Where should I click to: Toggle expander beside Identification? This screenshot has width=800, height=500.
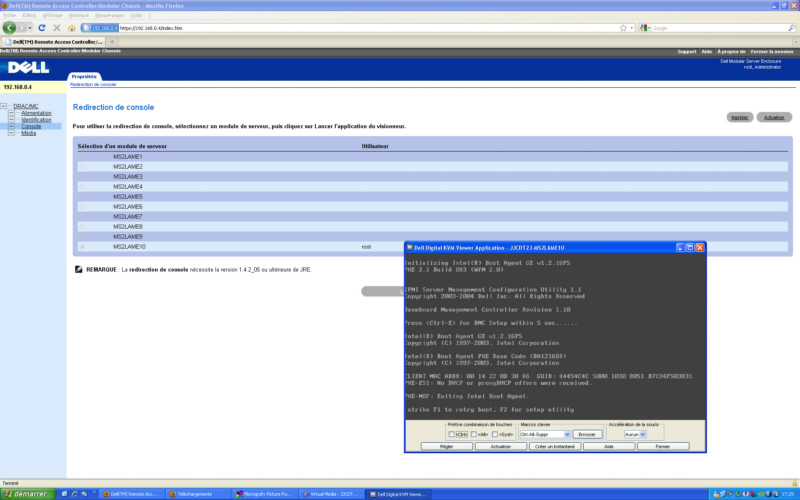pos(11,119)
